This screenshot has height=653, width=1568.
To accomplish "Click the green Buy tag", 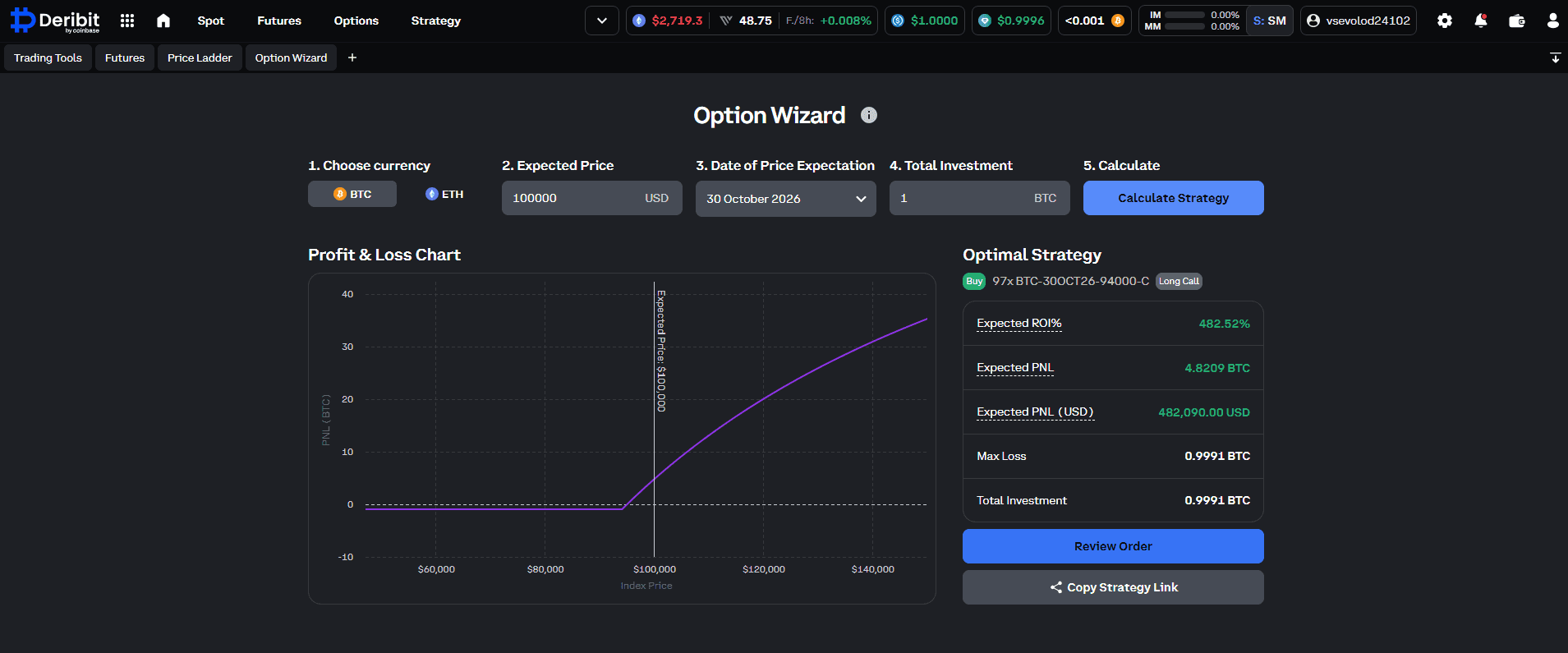I will (x=974, y=281).
